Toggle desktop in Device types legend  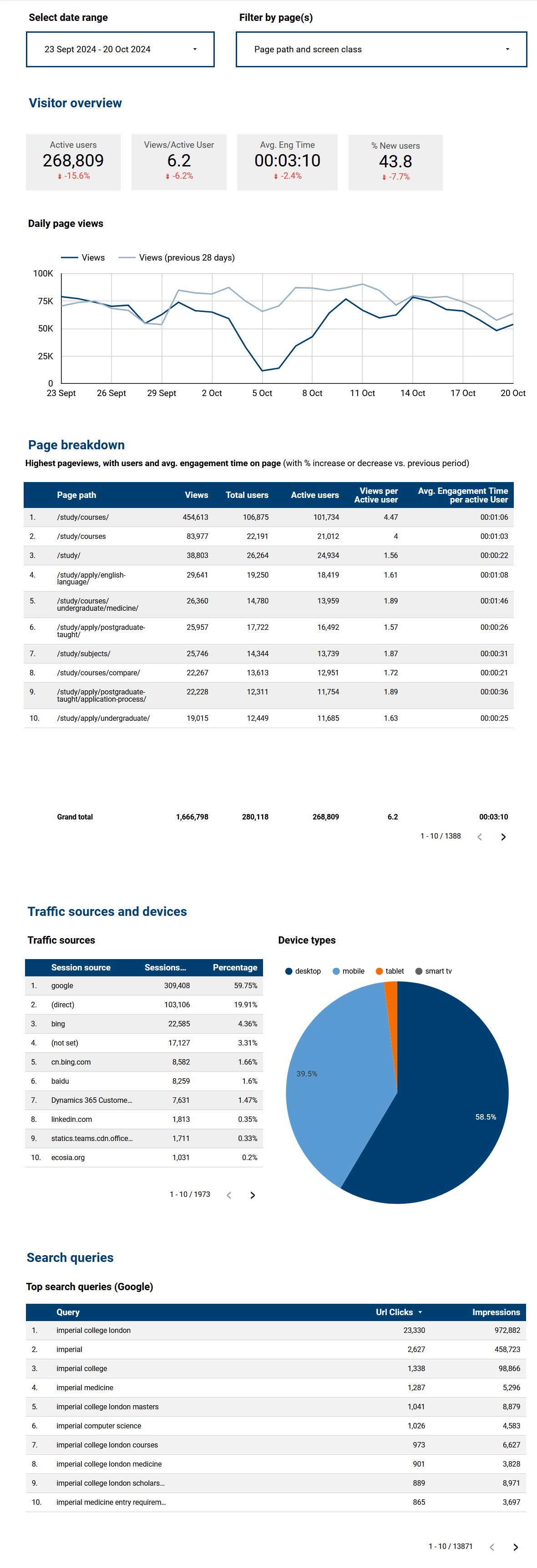pyautogui.click(x=303, y=971)
